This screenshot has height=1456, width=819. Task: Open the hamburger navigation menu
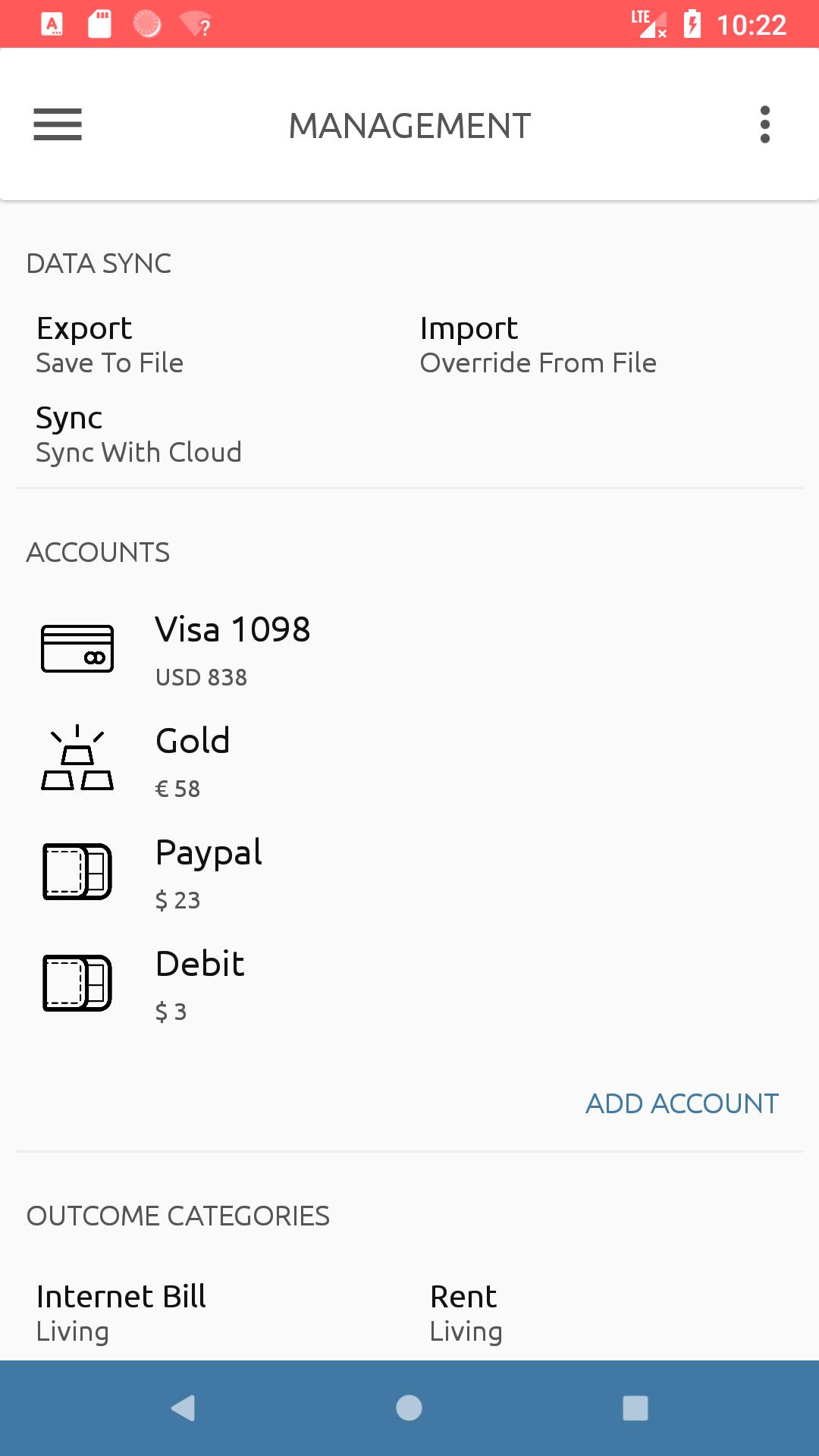coord(58,124)
